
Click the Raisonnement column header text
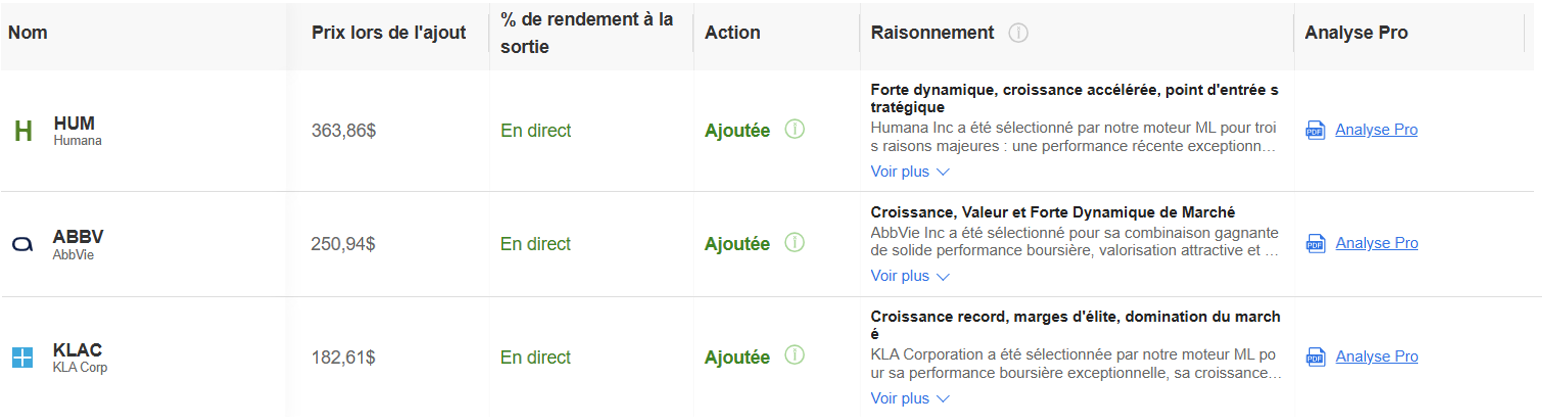(x=932, y=33)
